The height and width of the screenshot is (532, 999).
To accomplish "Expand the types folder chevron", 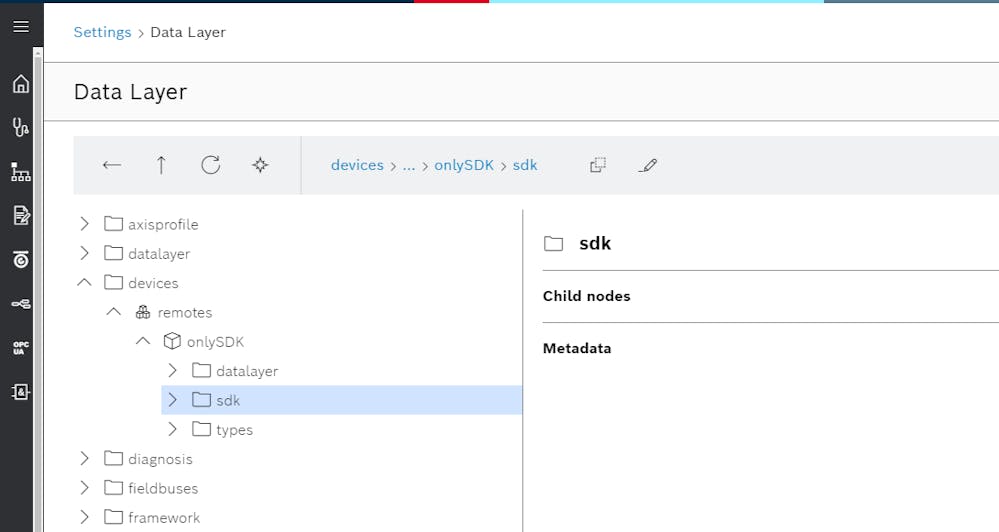I will pyautogui.click(x=172, y=429).
